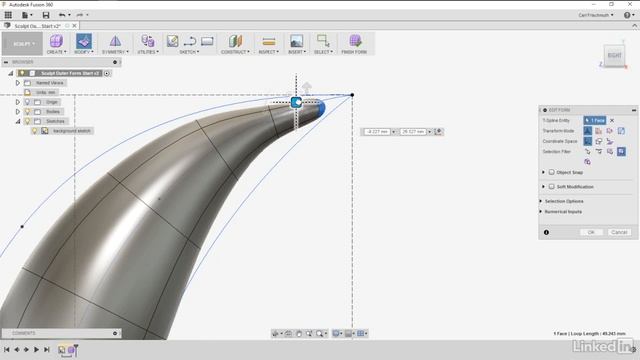
Task: Toggle Bodies folder visibility bulb
Action: tap(27, 111)
